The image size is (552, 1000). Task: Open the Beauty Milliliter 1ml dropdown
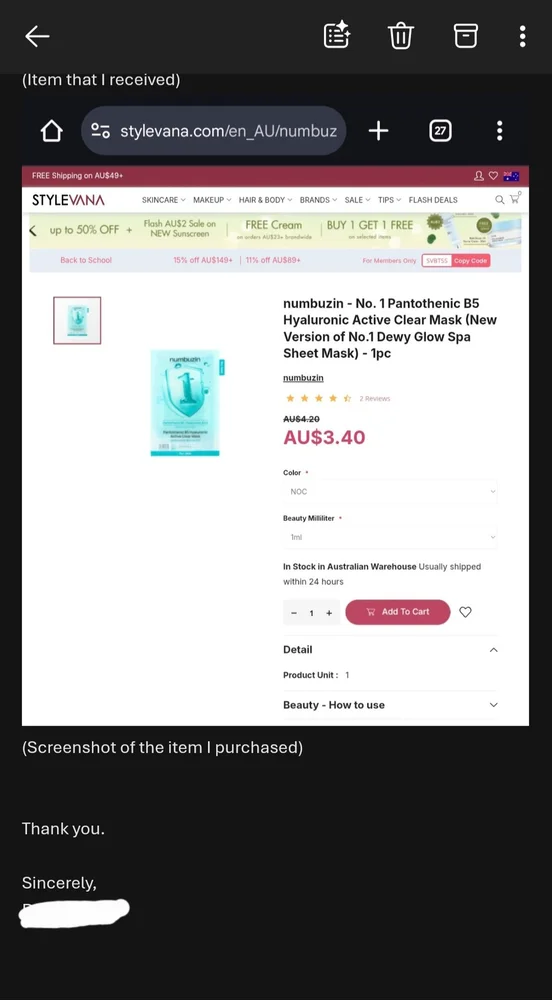click(390, 538)
